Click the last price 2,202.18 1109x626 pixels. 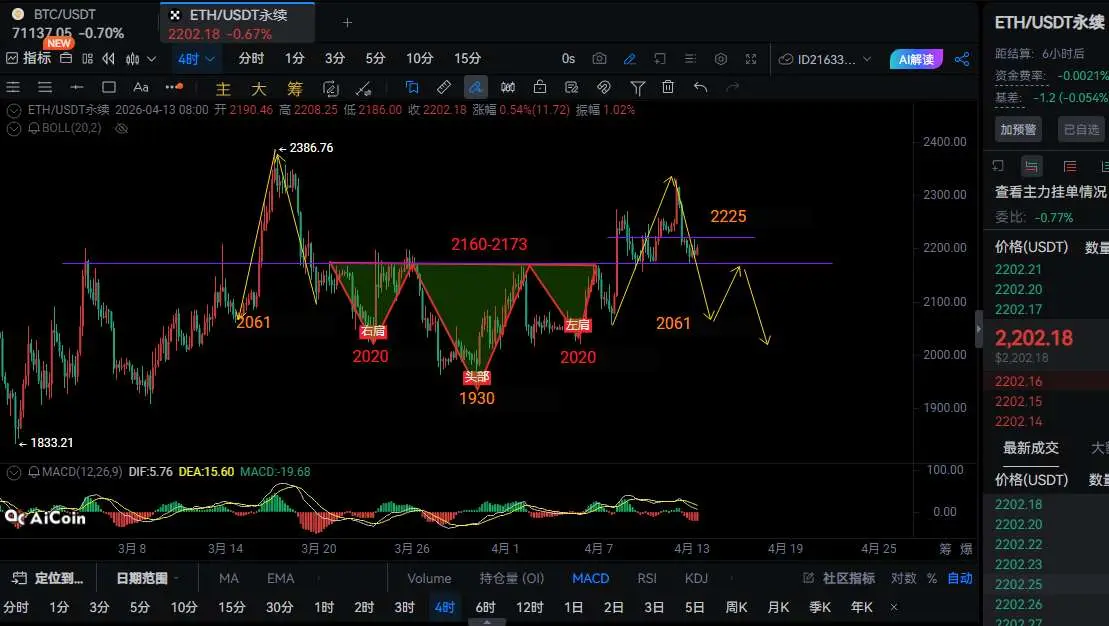pos(1034,338)
